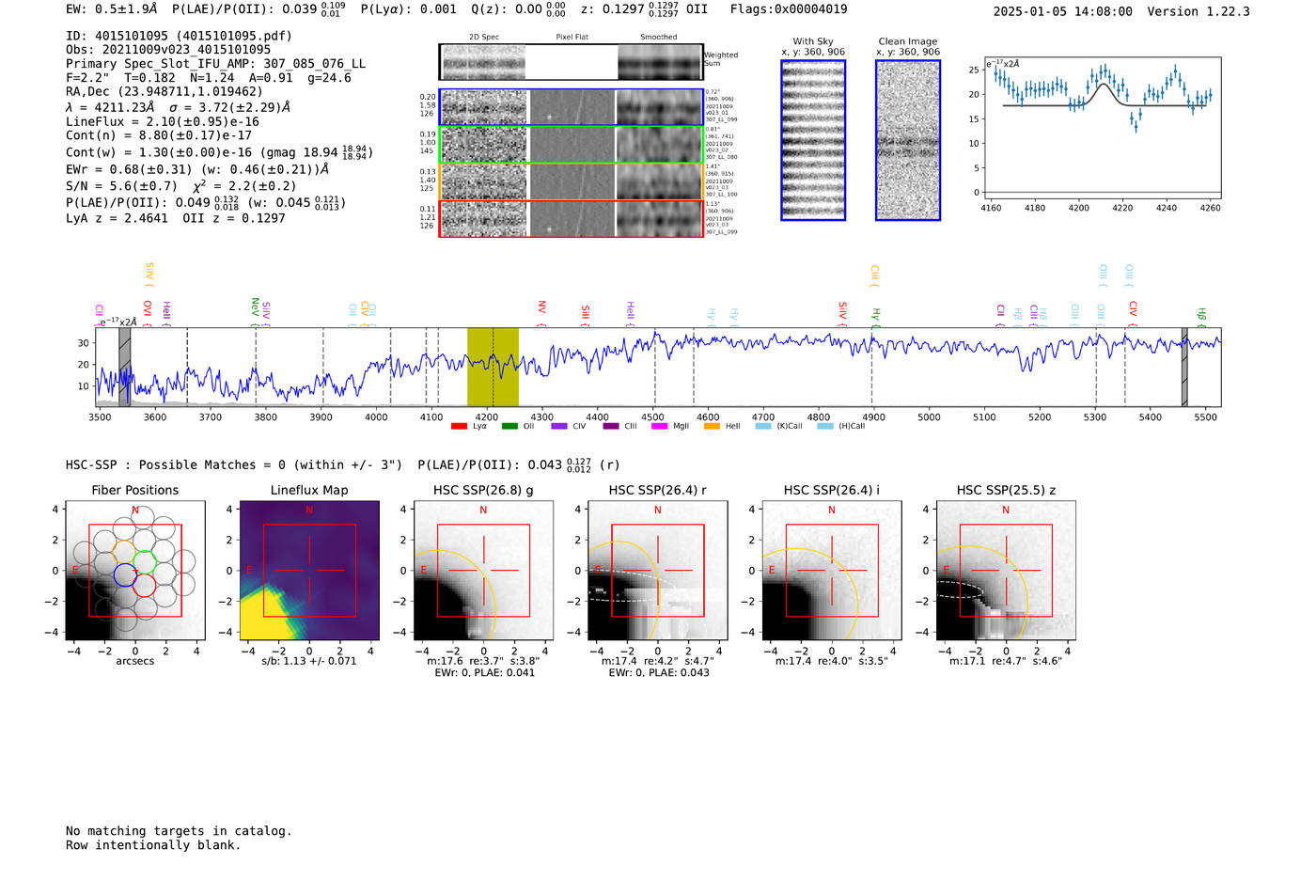
Task: Select the Clean Image cutout
Action: [908, 140]
